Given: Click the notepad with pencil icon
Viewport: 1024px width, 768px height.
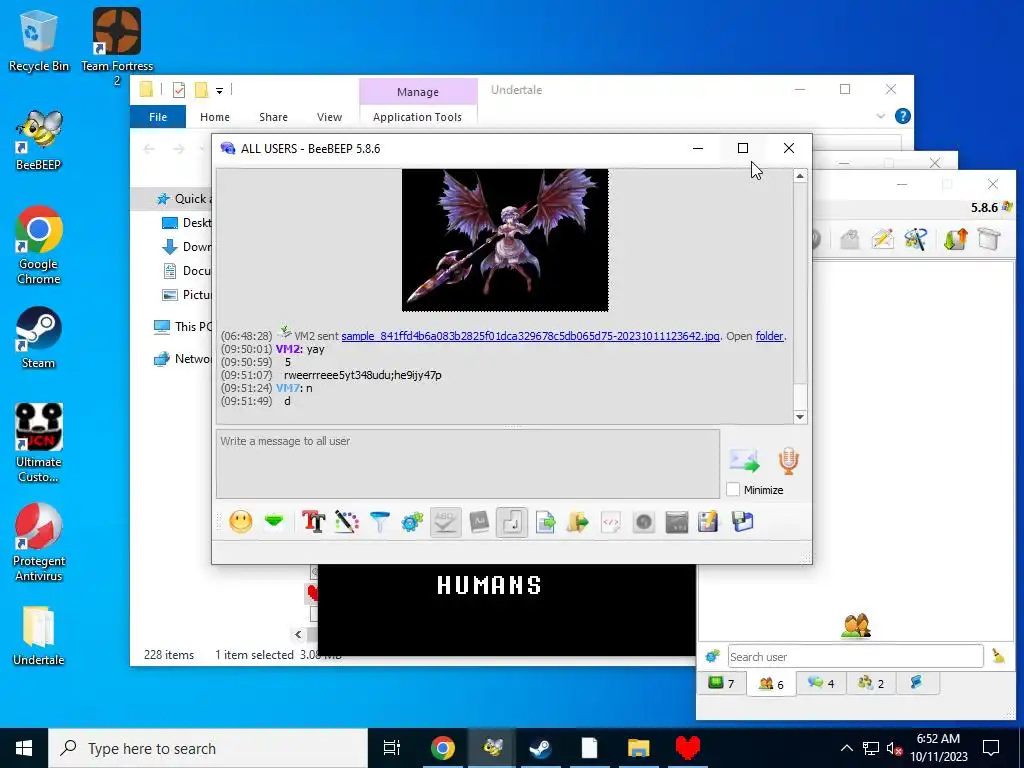Looking at the screenshot, I should pyautogui.click(x=708, y=522).
